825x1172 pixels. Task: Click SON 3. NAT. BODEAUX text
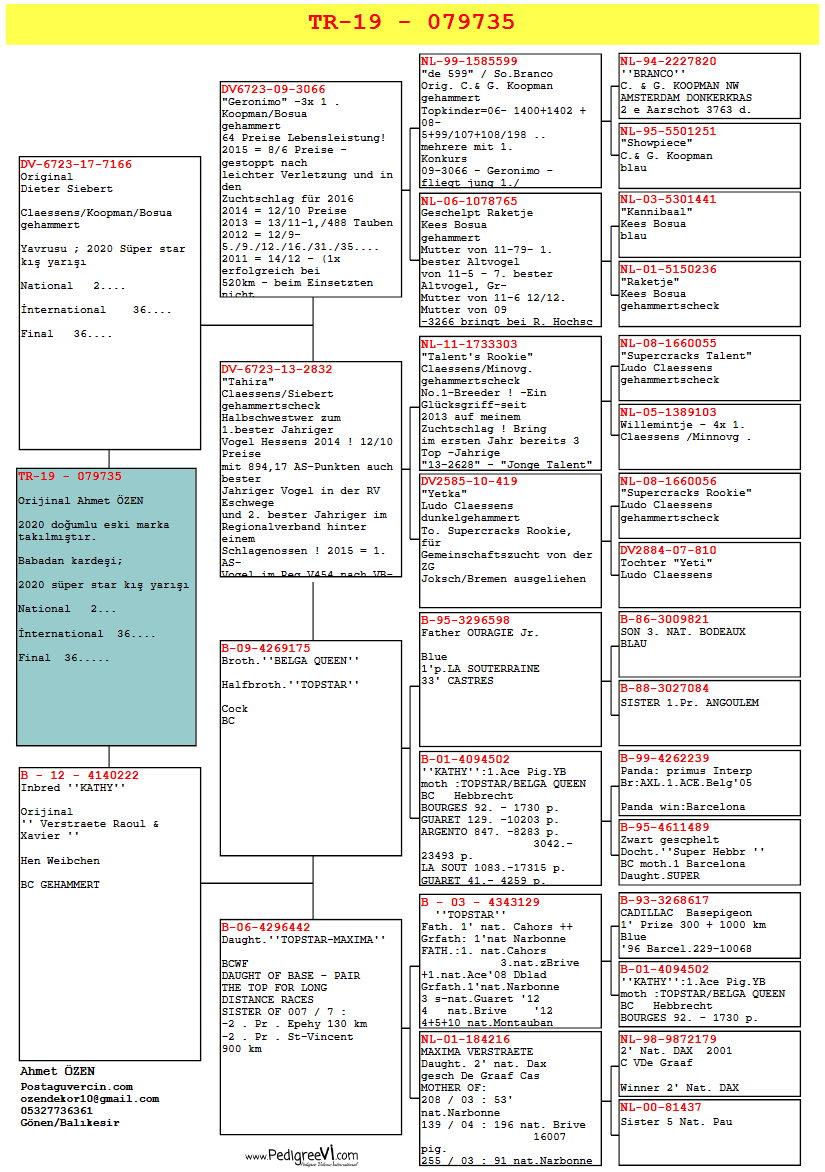[x=683, y=632]
